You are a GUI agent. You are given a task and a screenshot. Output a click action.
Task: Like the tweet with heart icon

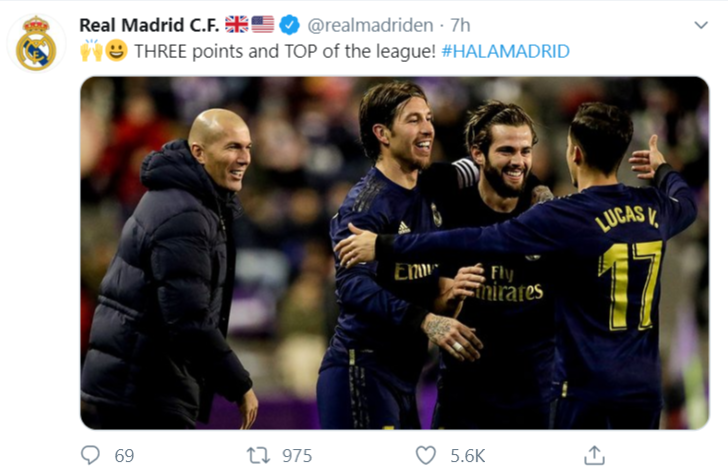(x=426, y=455)
